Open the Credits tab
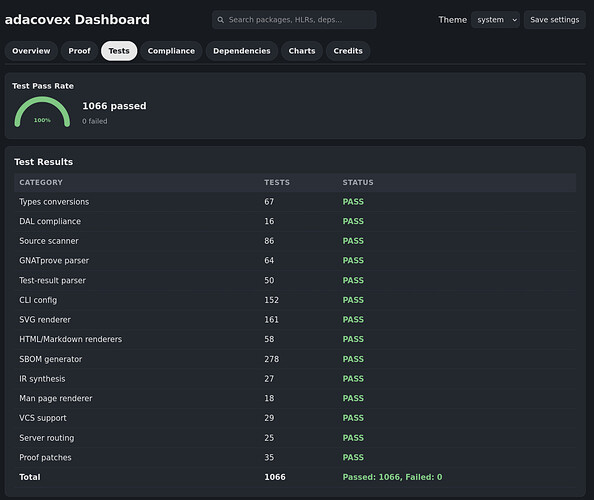 tap(348, 51)
